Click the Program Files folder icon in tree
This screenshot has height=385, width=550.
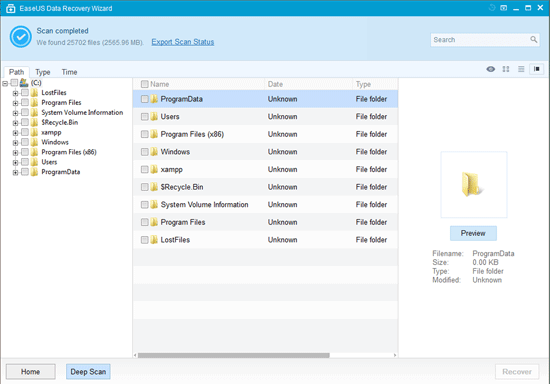click(34, 102)
